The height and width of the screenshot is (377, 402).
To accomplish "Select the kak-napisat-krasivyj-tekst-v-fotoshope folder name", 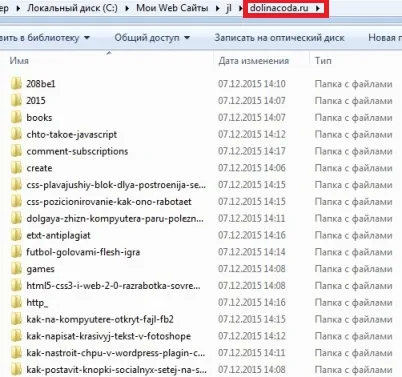I will click(x=108, y=336).
